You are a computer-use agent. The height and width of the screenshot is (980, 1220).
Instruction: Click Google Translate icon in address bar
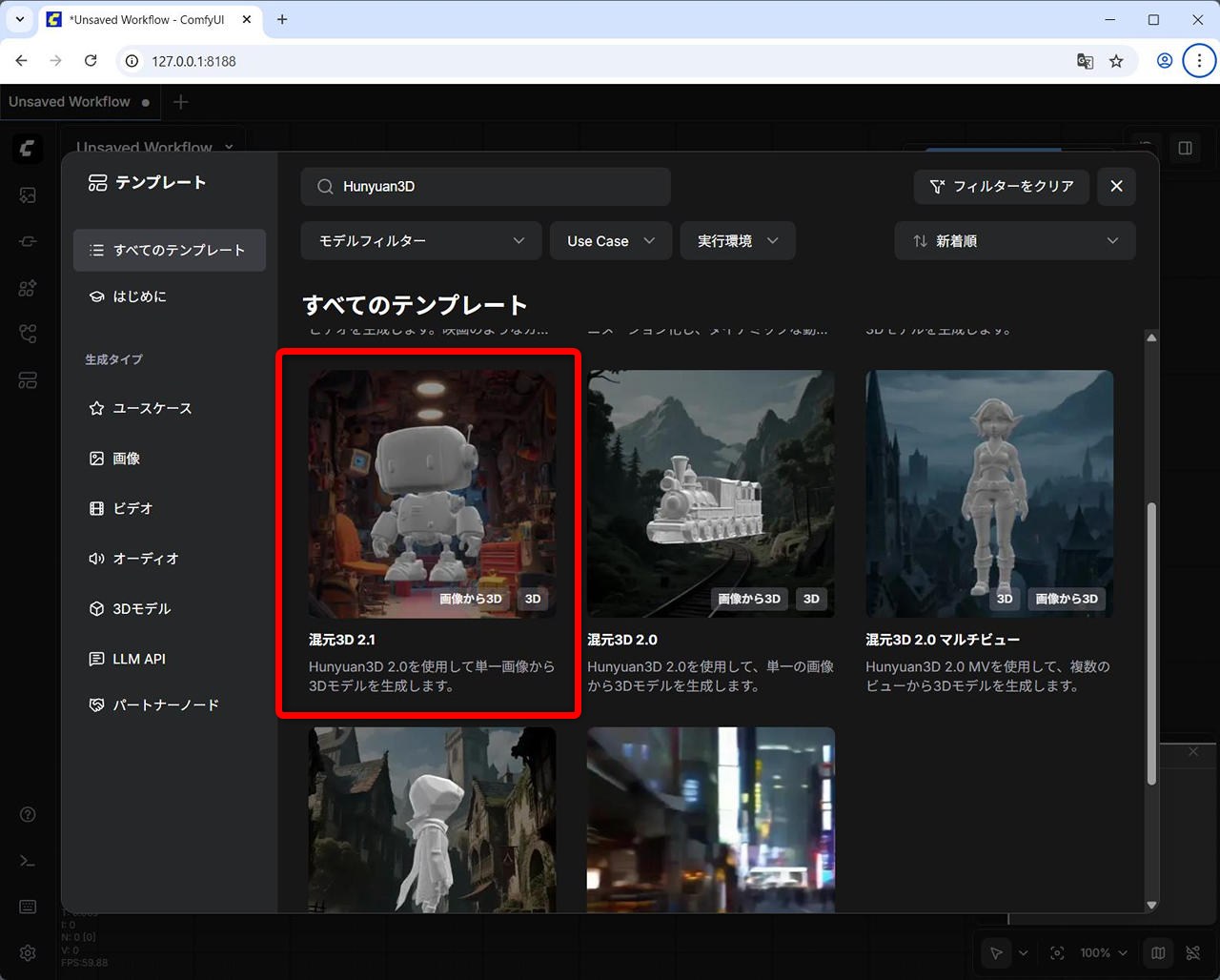coord(1085,61)
